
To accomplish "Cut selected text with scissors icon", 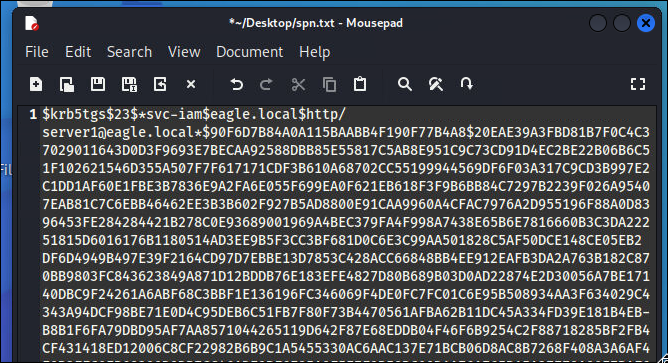I will click(298, 84).
